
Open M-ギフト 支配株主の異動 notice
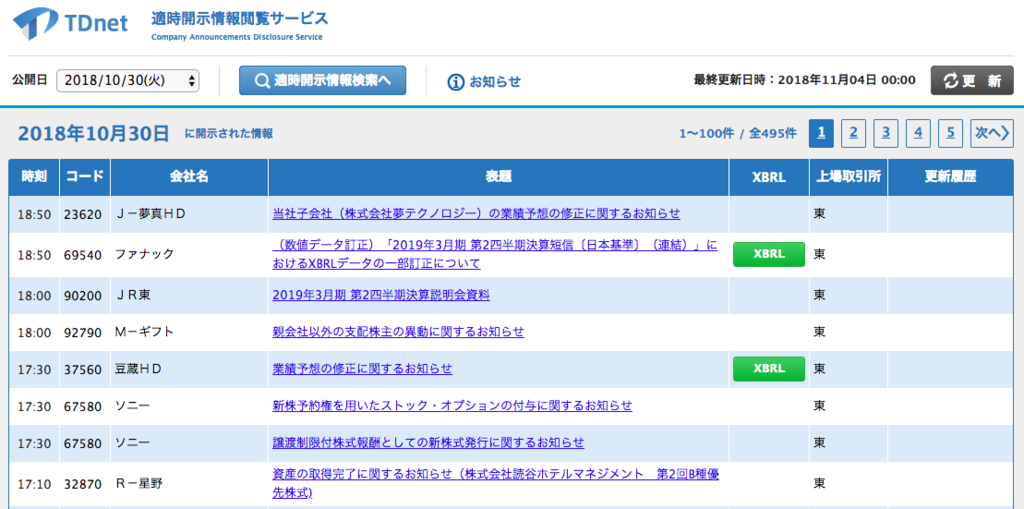pyautogui.click(x=398, y=332)
